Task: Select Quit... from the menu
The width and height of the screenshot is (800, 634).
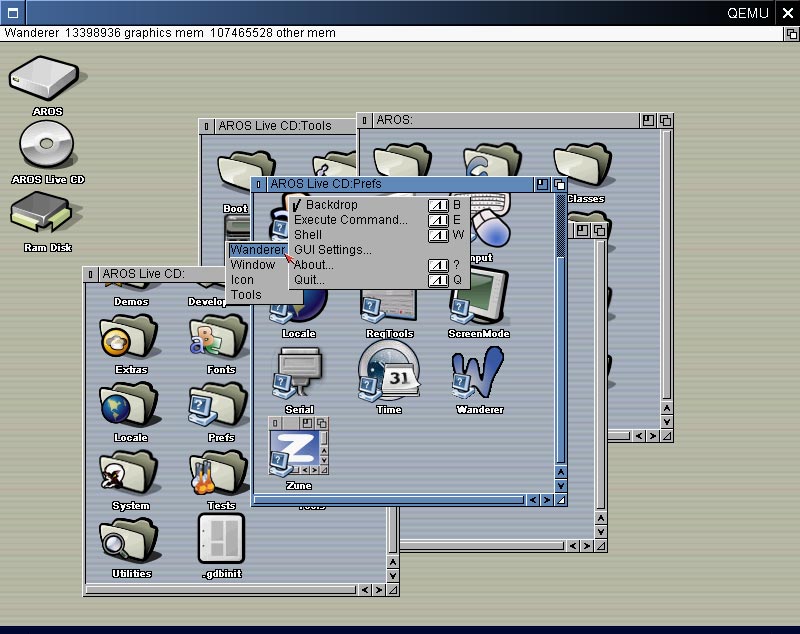Action: [x=379, y=280]
